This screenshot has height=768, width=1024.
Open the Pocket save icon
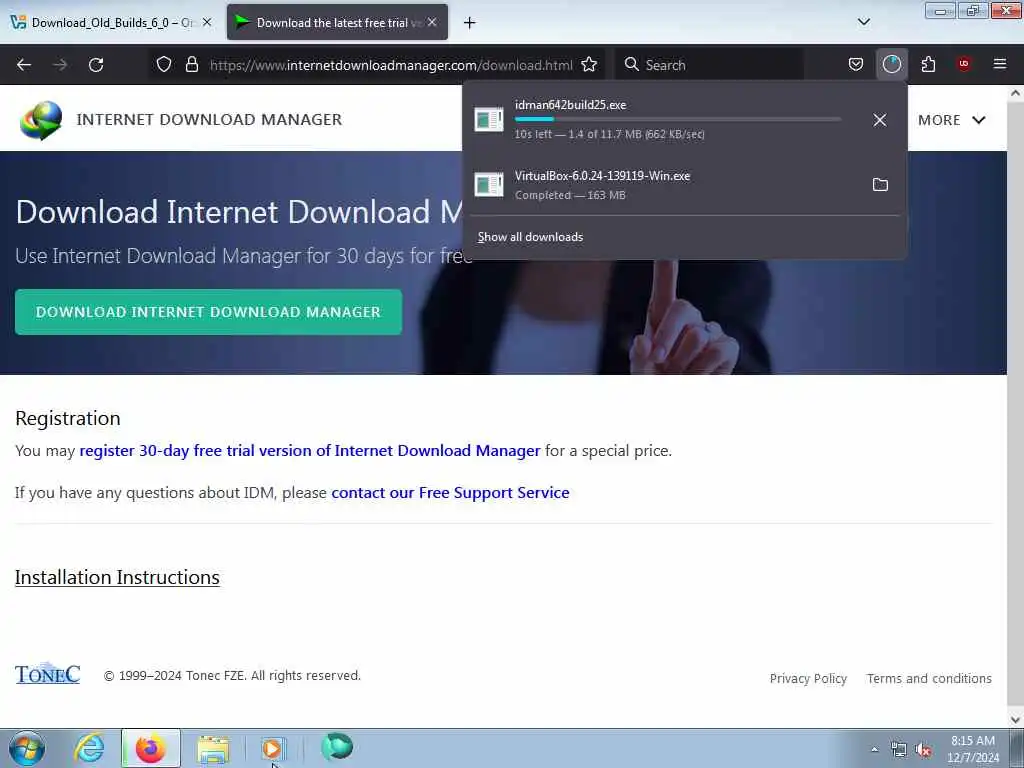point(856,65)
